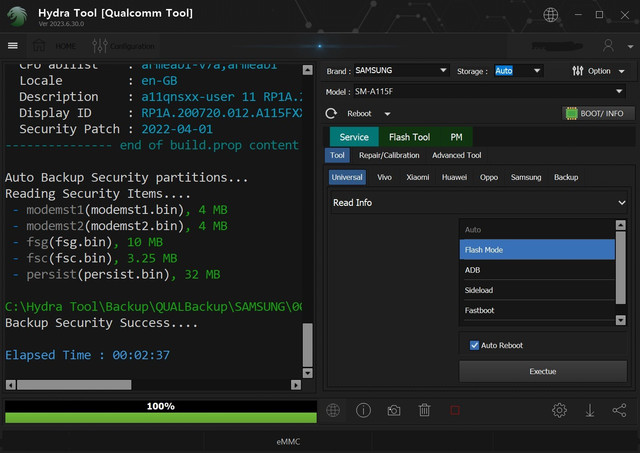
Task: Click the settings gear icon
Action: 559,410
